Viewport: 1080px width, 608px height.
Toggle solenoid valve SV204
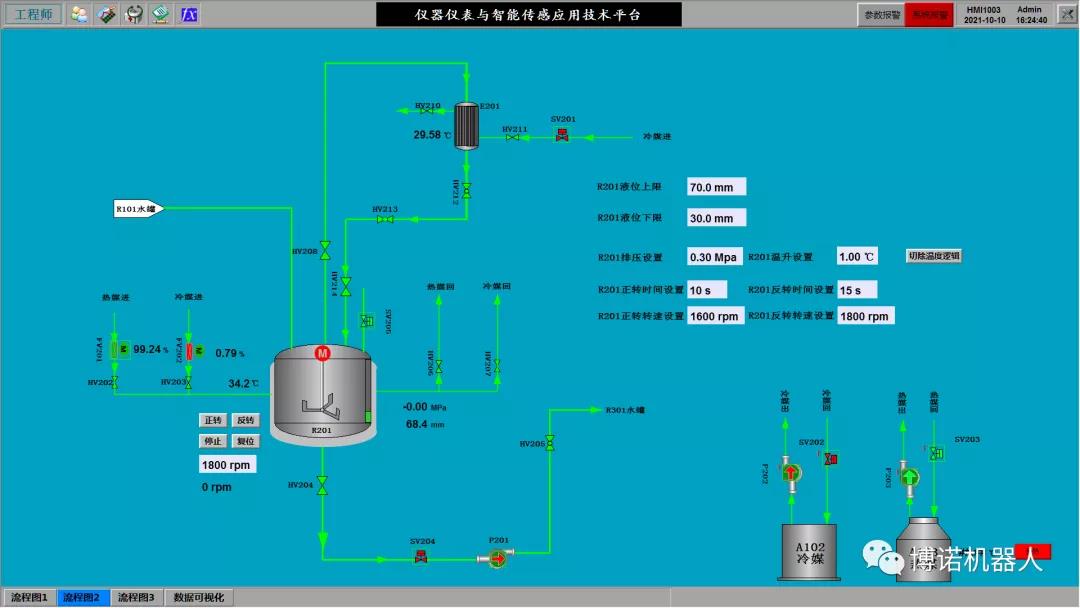[421, 556]
